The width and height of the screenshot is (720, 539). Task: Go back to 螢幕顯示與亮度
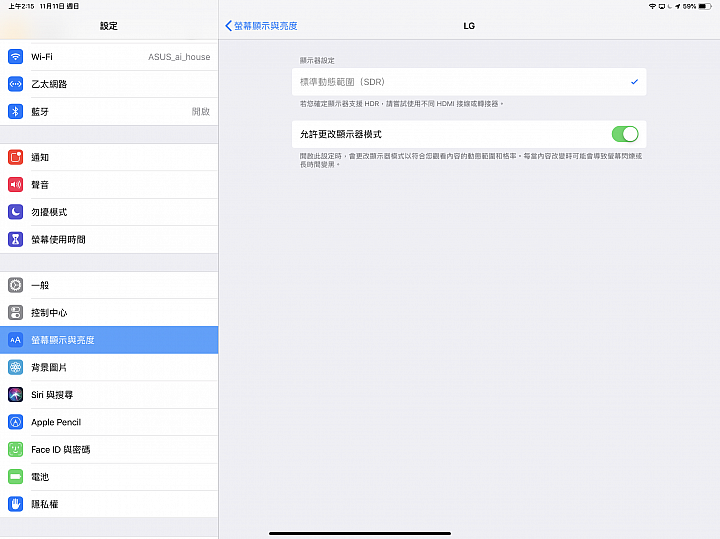(x=261, y=26)
